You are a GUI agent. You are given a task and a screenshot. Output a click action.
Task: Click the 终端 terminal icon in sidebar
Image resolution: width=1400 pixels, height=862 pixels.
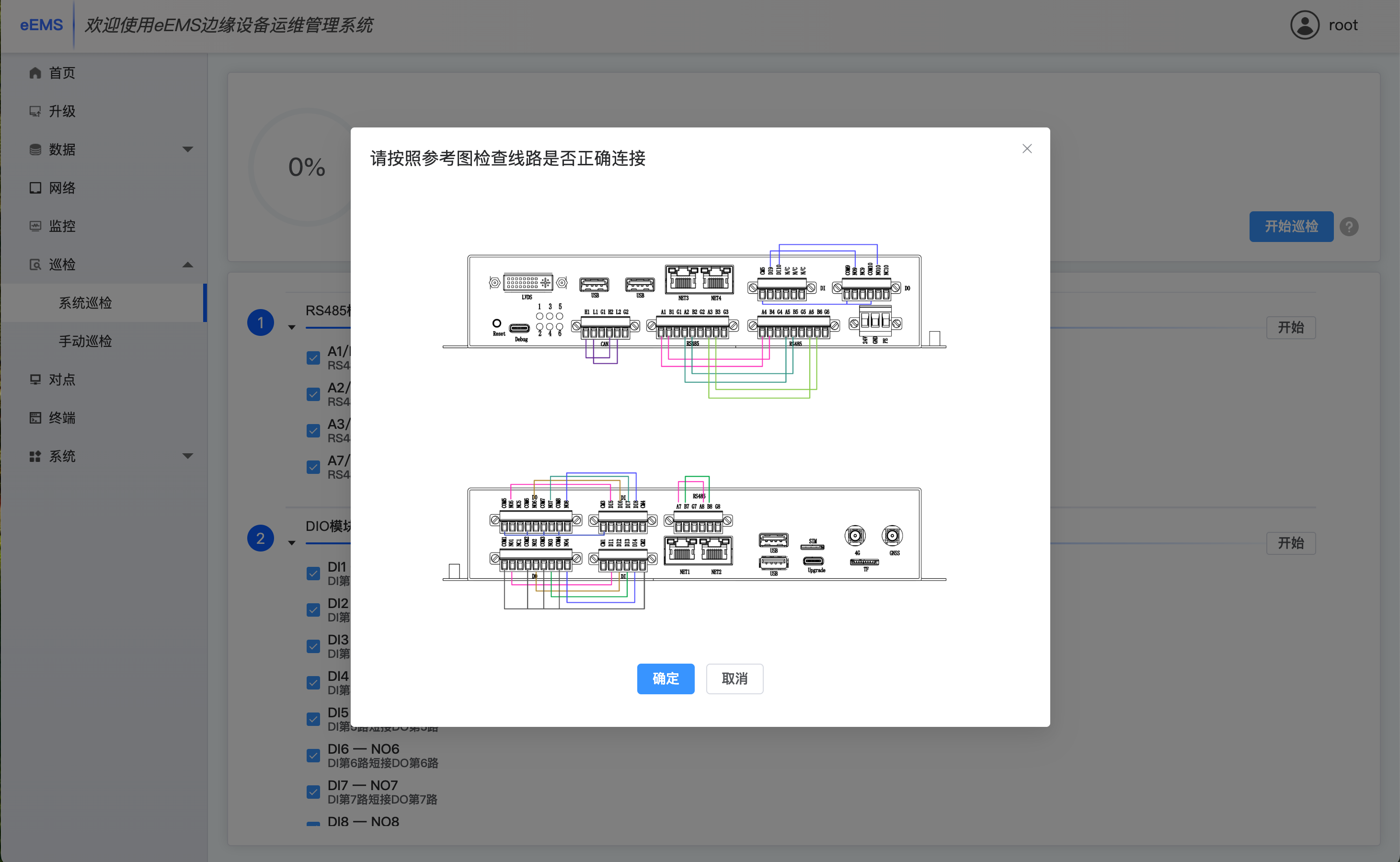pos(35,418)
